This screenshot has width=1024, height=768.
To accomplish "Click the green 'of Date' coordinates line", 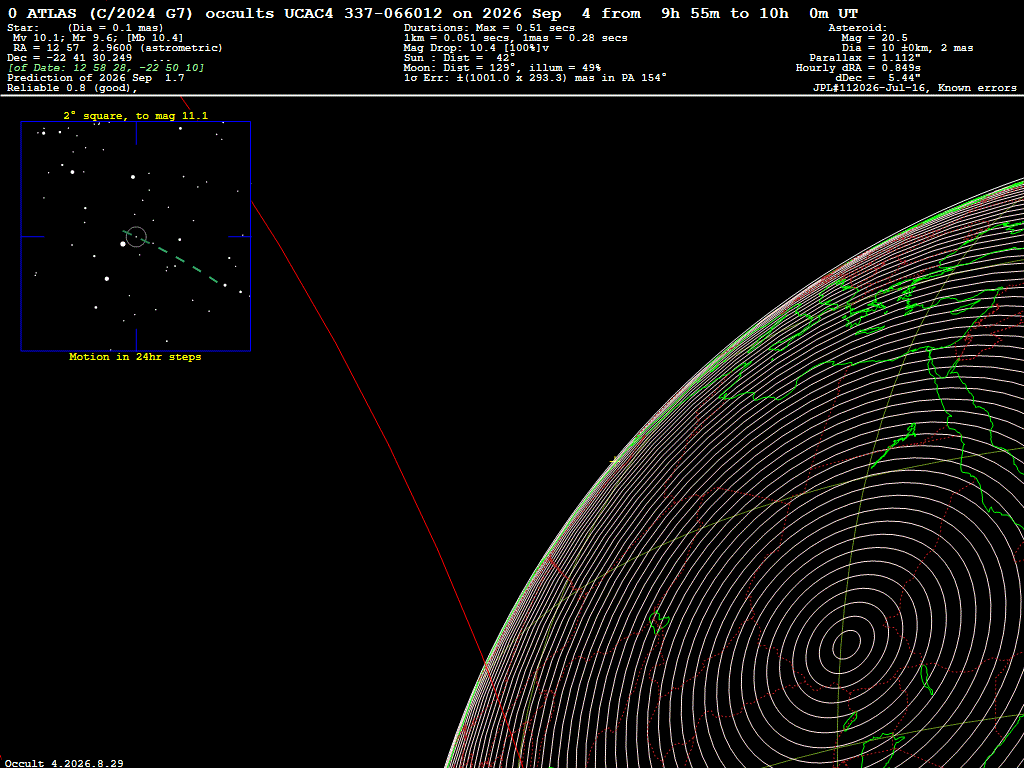I will pyautogui.click(x=106, y=68).
